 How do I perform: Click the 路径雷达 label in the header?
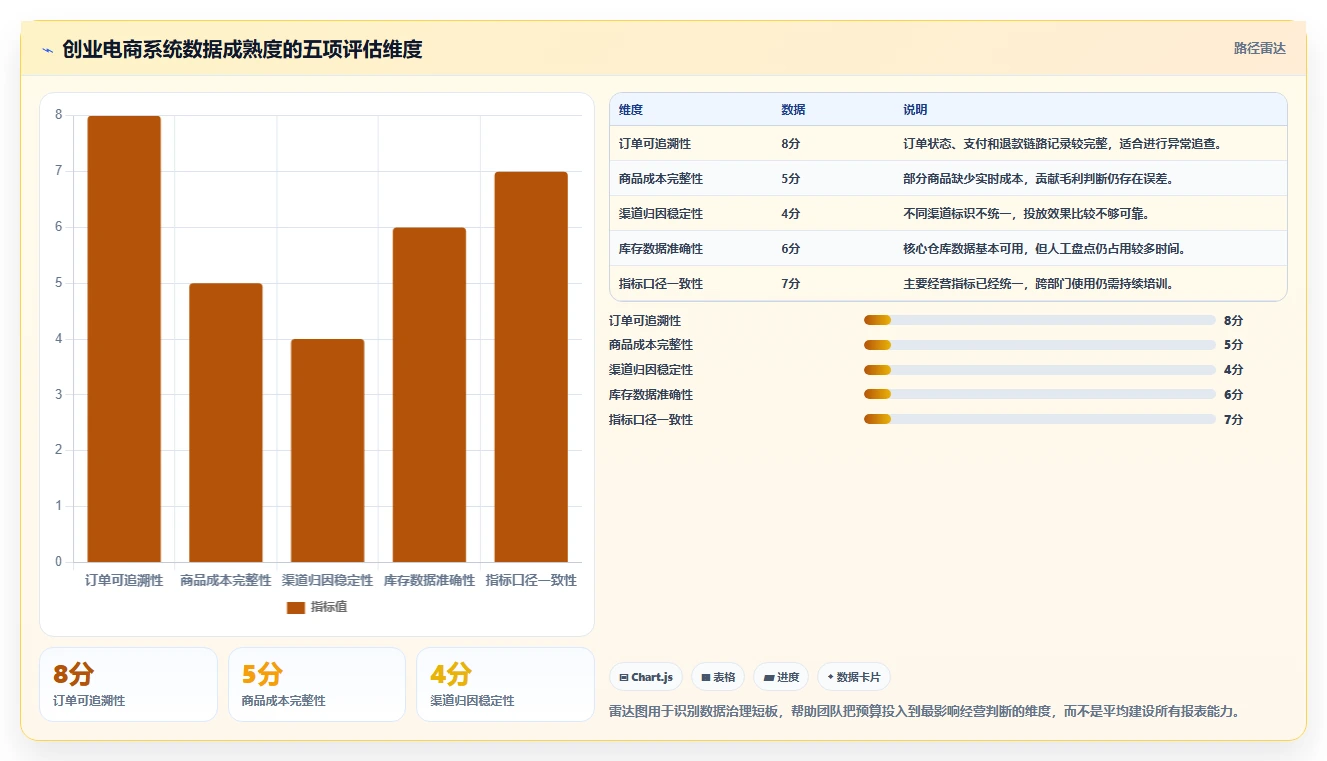point(1259,48)
